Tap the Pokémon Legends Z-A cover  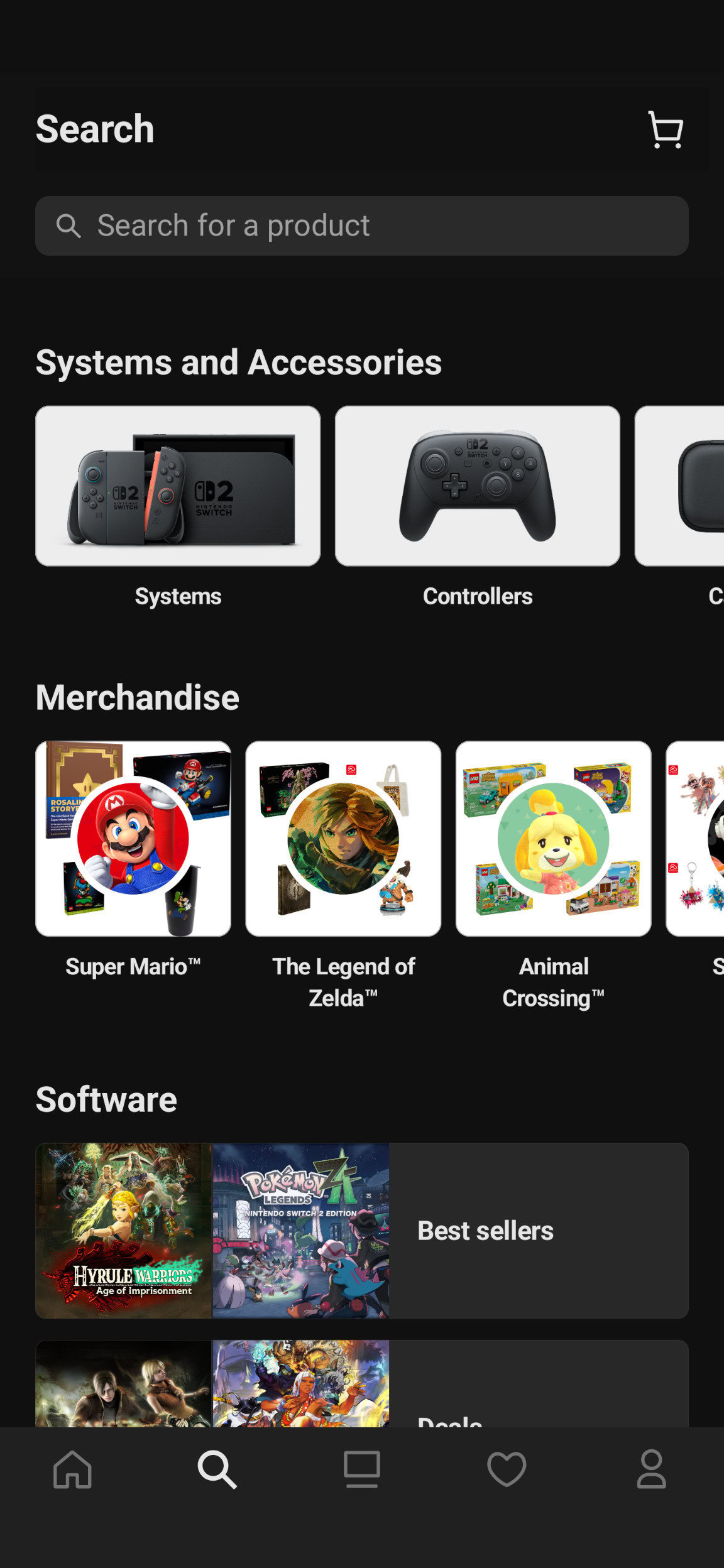pyautogui.click(x=301, y=1231)
